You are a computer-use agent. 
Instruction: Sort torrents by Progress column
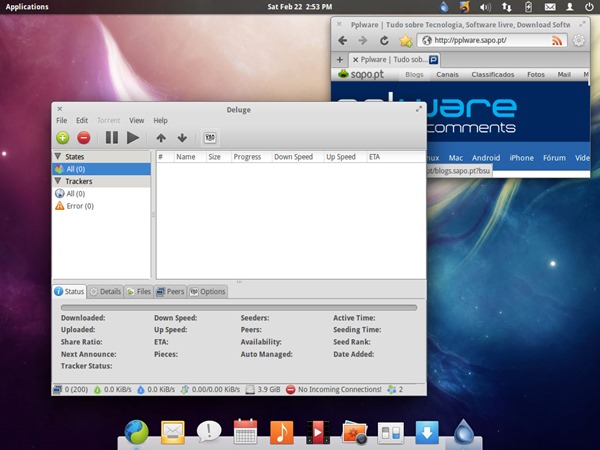click(251, 157)
